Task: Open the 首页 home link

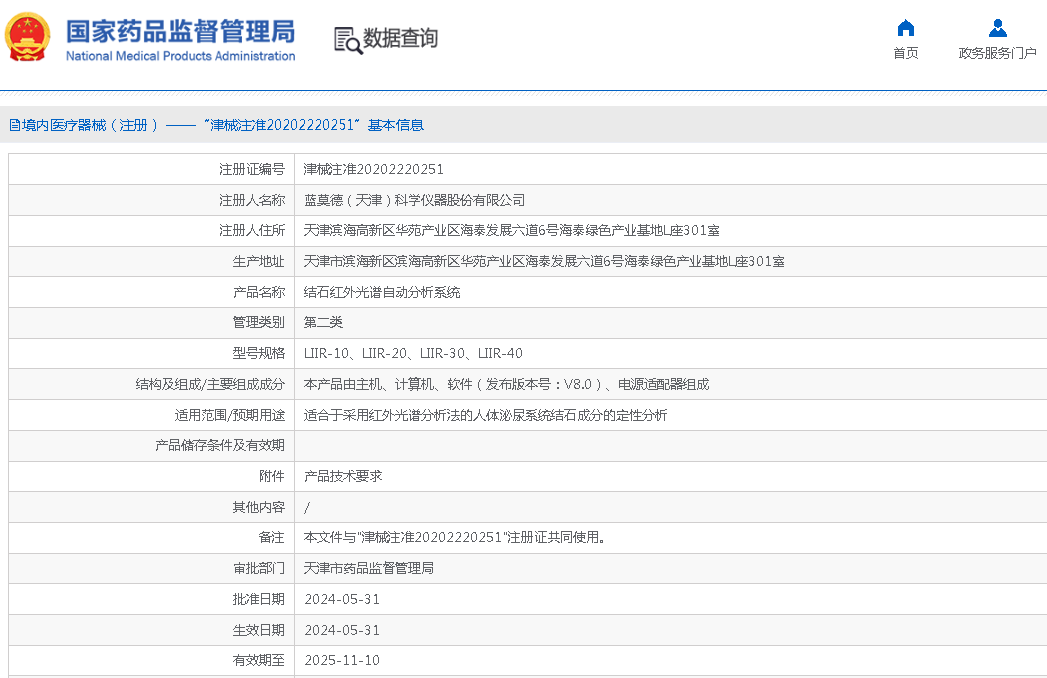Action: tap(905, 53)
